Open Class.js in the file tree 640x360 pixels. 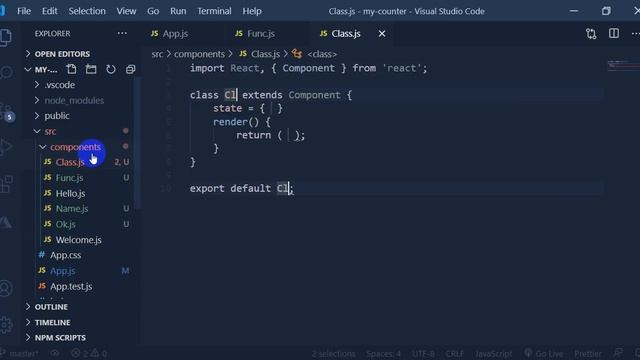(x=70, y=162)
